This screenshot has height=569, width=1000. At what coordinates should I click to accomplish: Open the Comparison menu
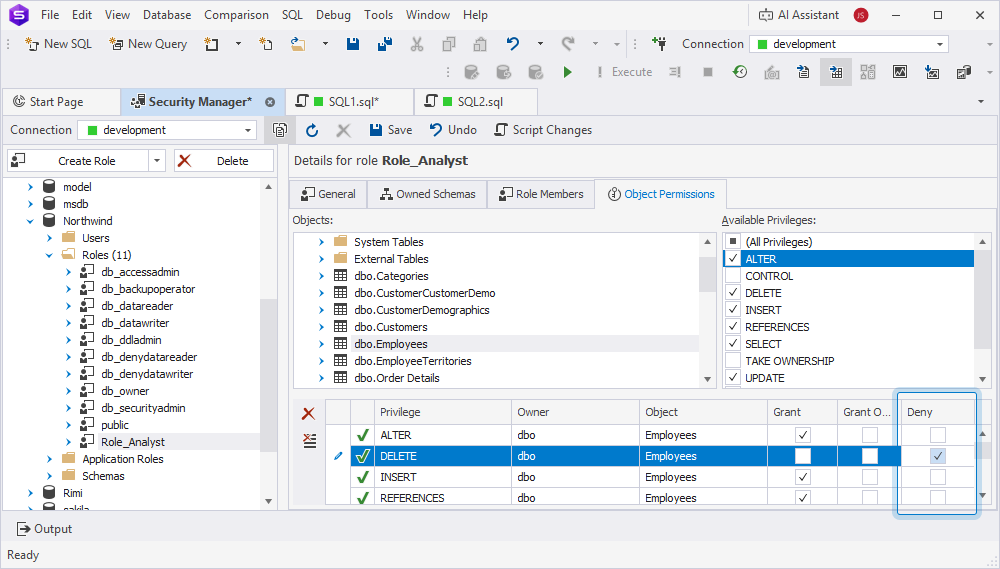[236, 15]
